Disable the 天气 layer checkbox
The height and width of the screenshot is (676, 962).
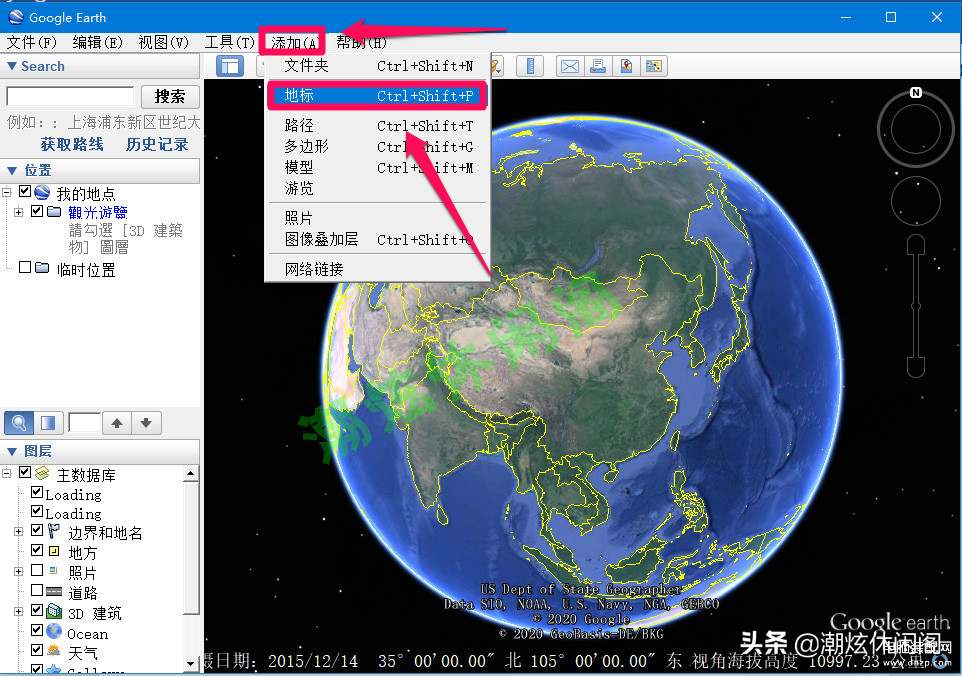click(x=37, y=650)
